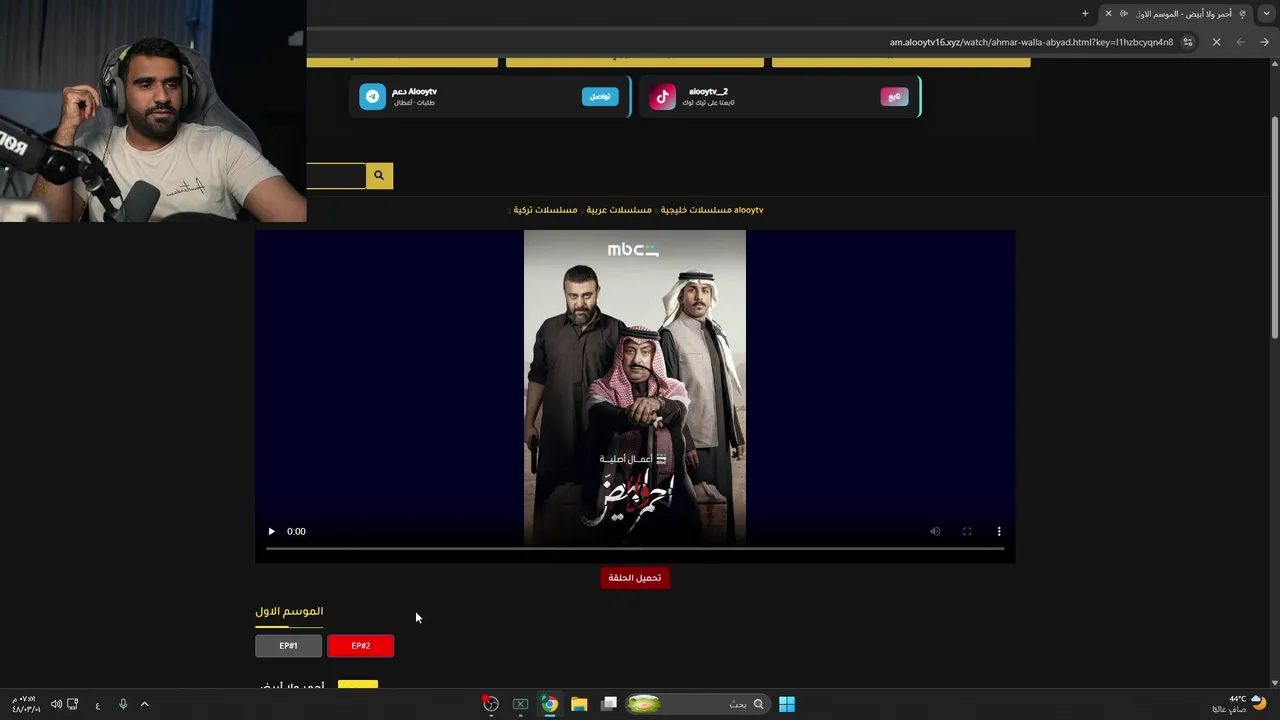Click the taskbar search box

coord(697,704)
